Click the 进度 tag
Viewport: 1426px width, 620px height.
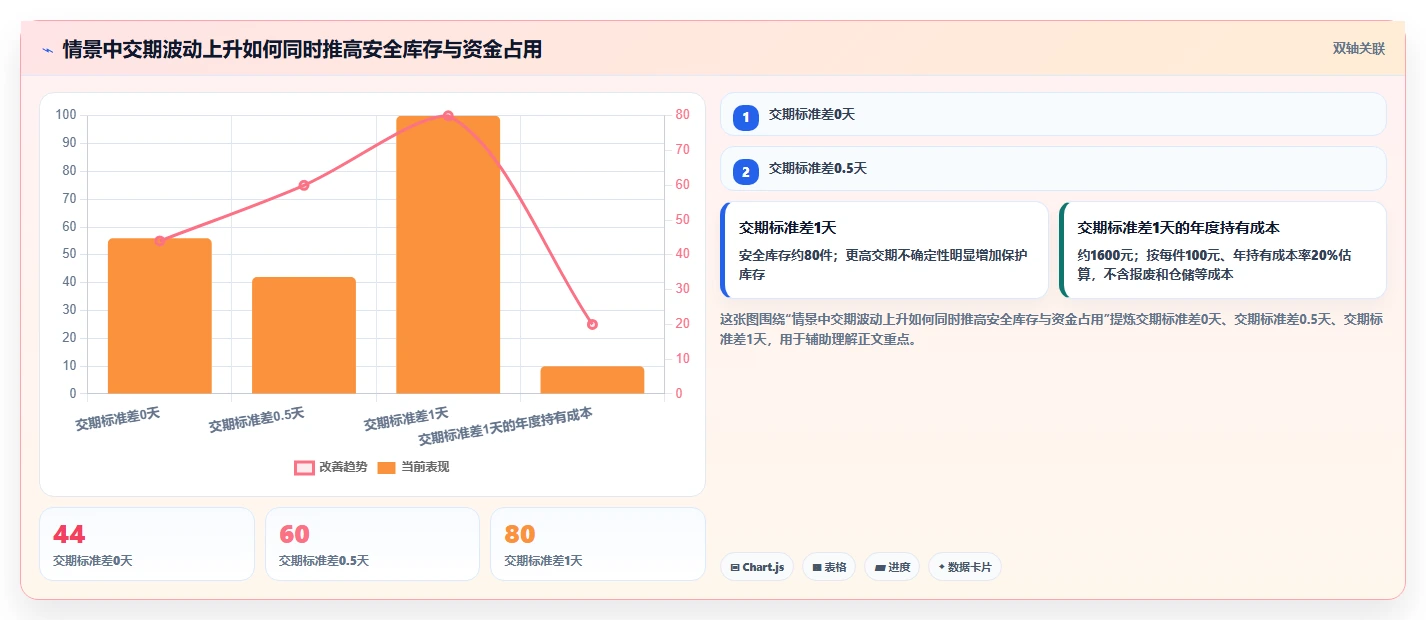coord(892,567)
